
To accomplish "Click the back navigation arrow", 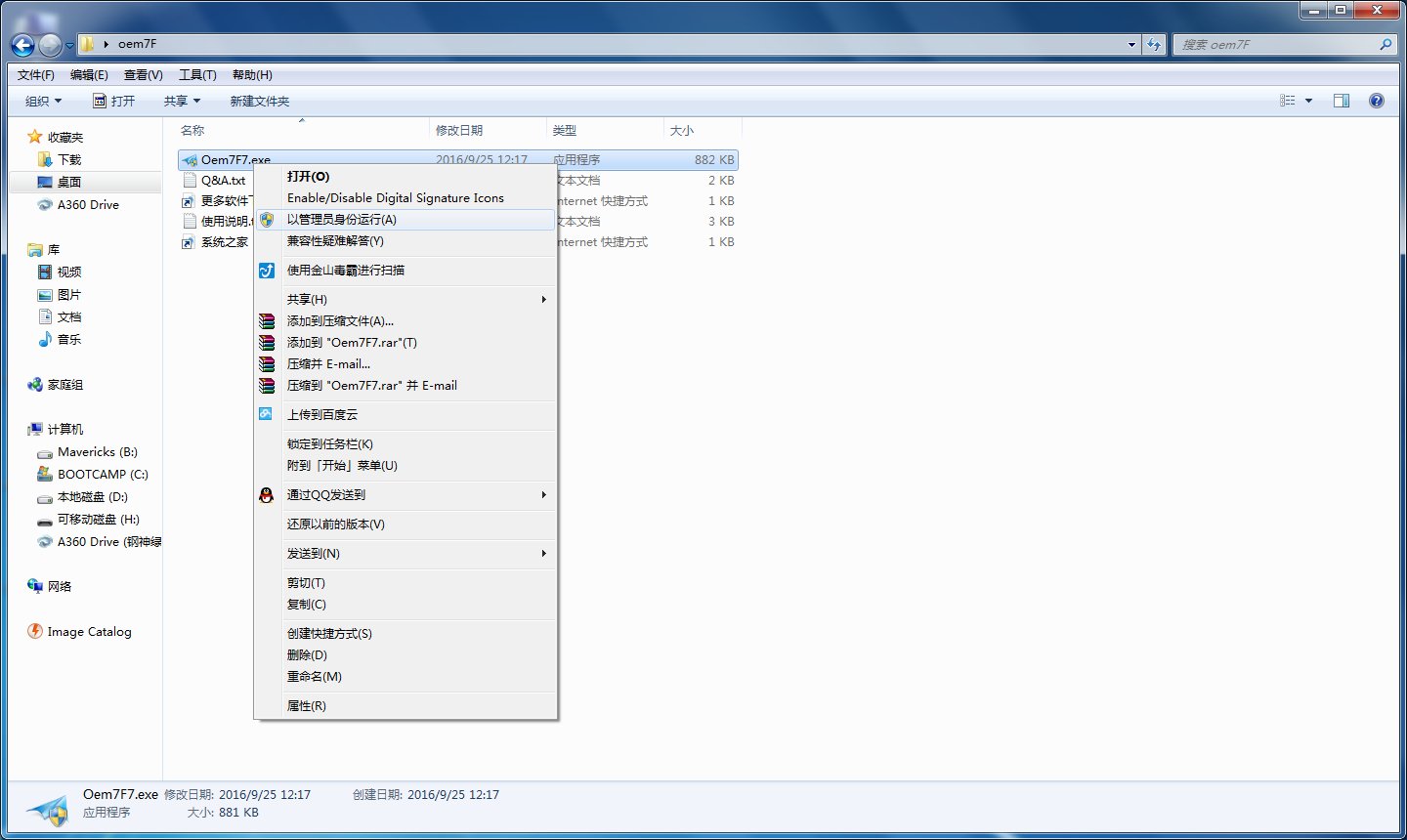I will click(21, 44).
